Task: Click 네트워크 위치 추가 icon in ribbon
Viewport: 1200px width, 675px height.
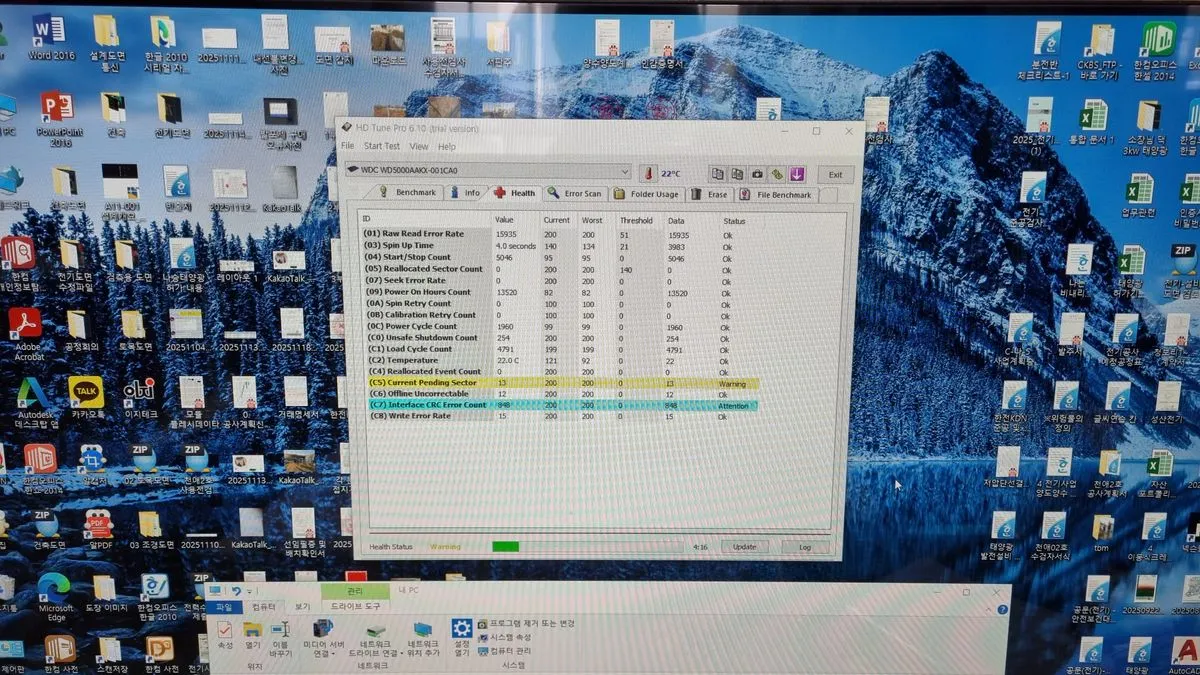Action: (424, 637)
